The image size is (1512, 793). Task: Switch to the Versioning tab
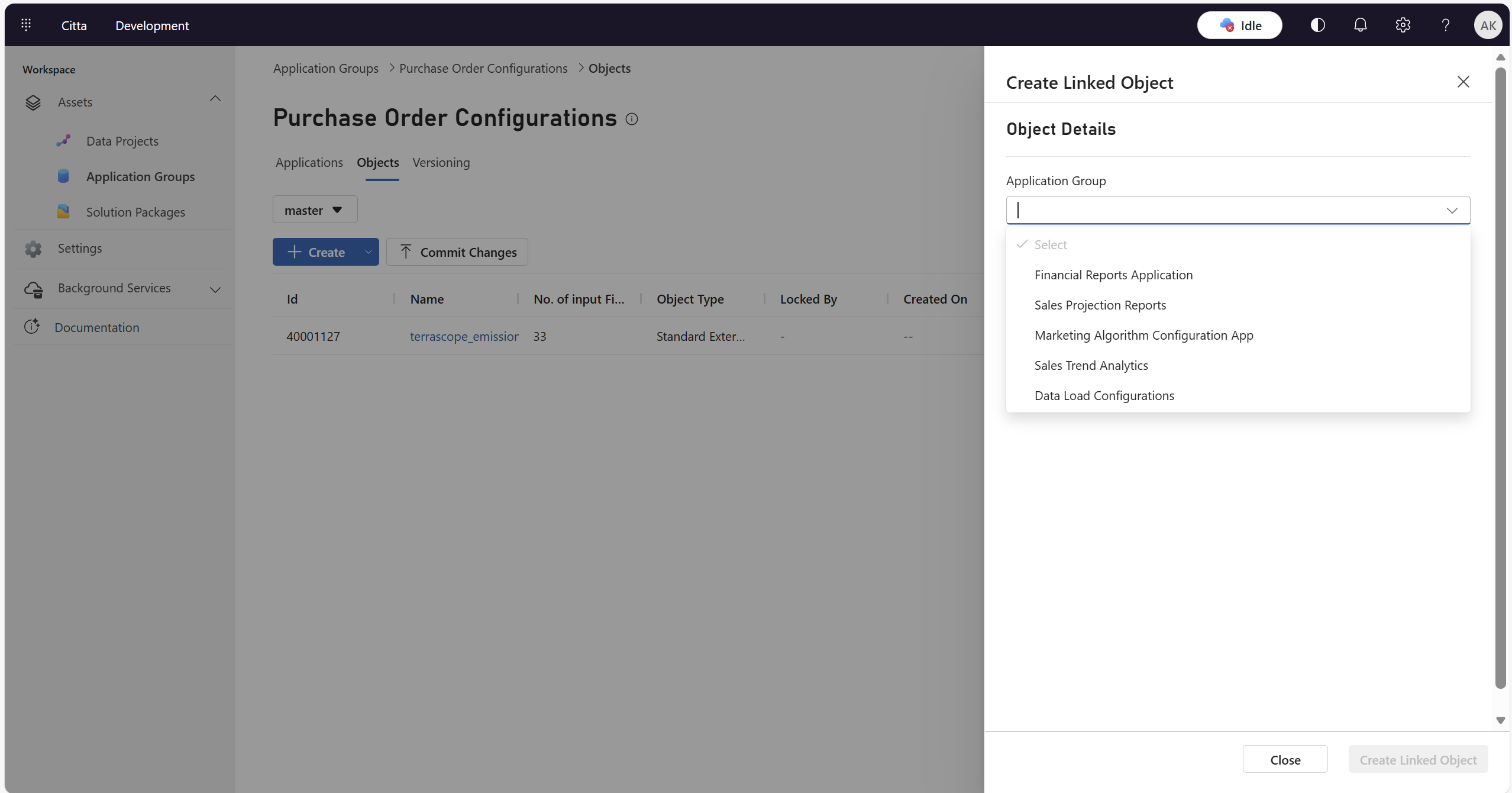click(x=441, y=162)
